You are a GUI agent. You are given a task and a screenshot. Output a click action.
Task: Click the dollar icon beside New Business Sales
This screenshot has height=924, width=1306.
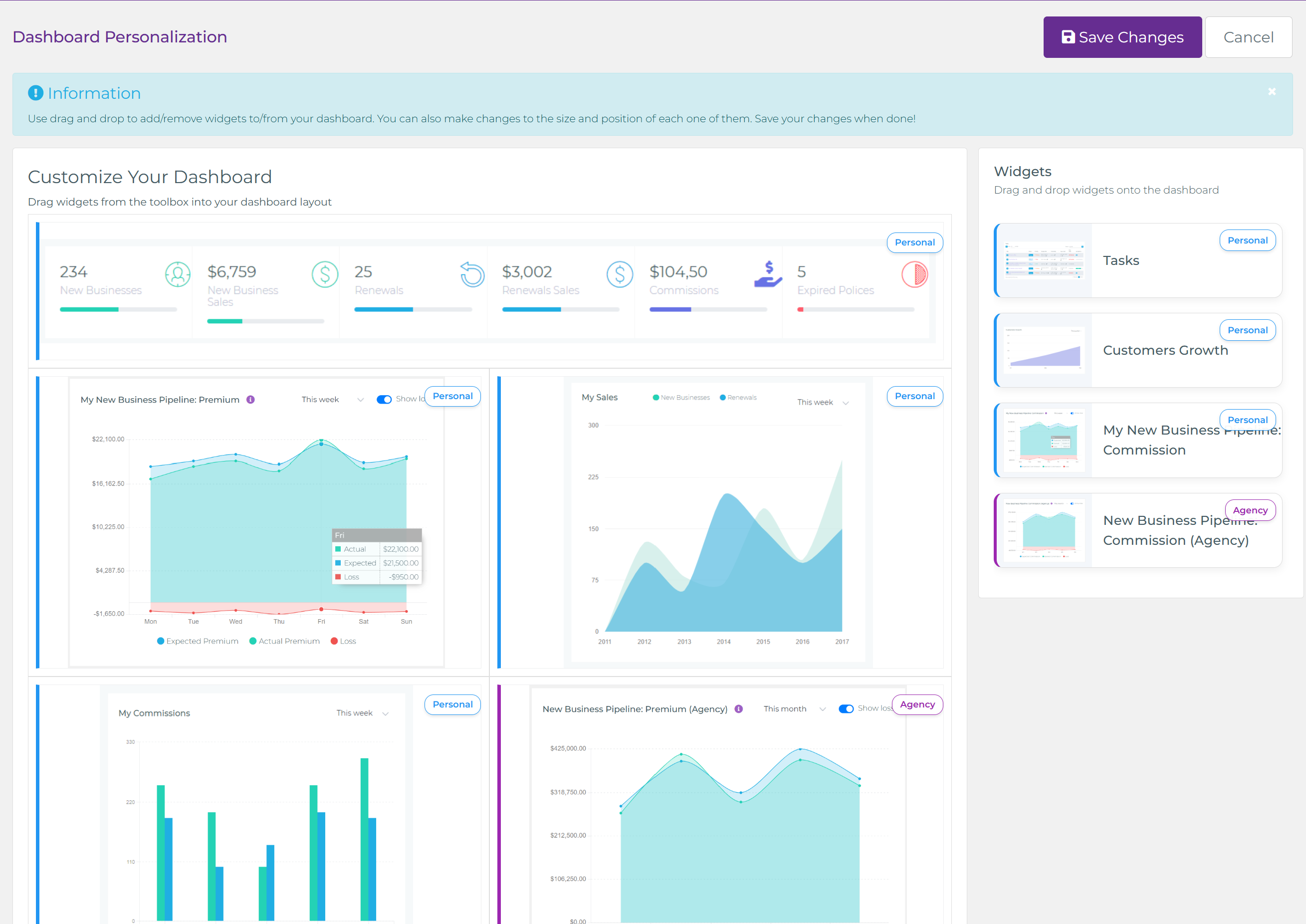[325, 274]
